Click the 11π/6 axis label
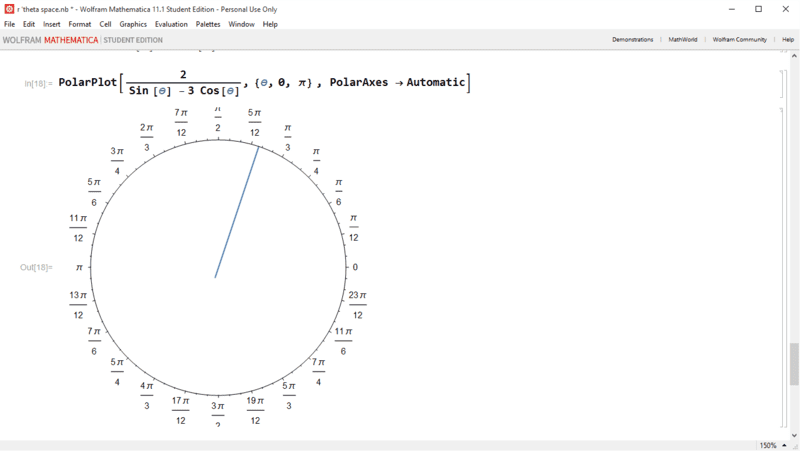This screenshot has height=451, width=800. point(343,341)
